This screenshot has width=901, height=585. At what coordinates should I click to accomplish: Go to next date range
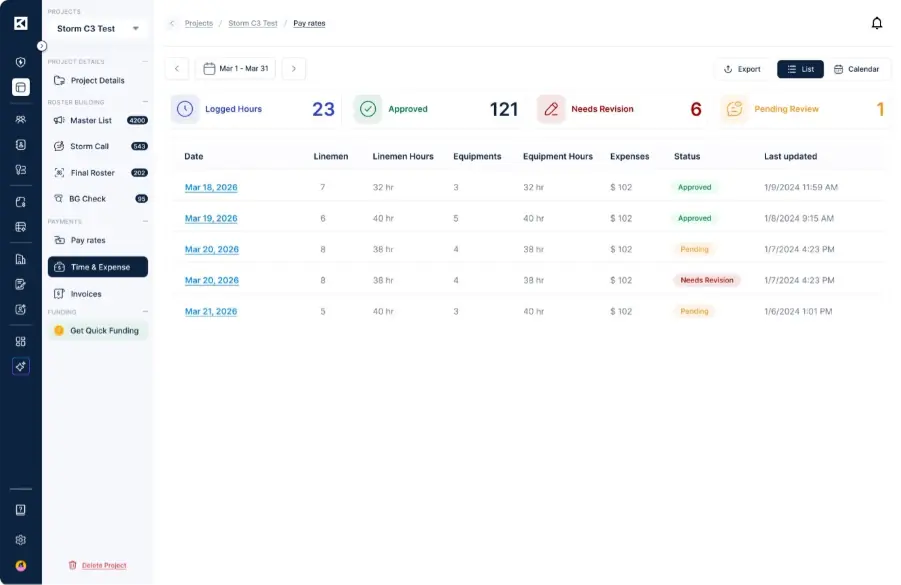[x=294, y=68]
